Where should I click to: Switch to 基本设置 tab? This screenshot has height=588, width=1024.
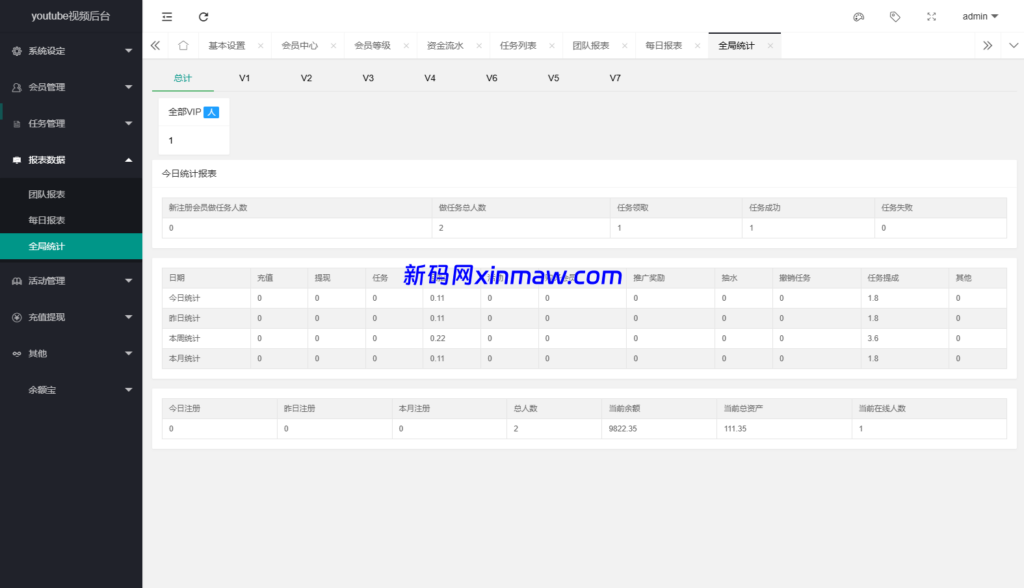(x=227, y=46)
